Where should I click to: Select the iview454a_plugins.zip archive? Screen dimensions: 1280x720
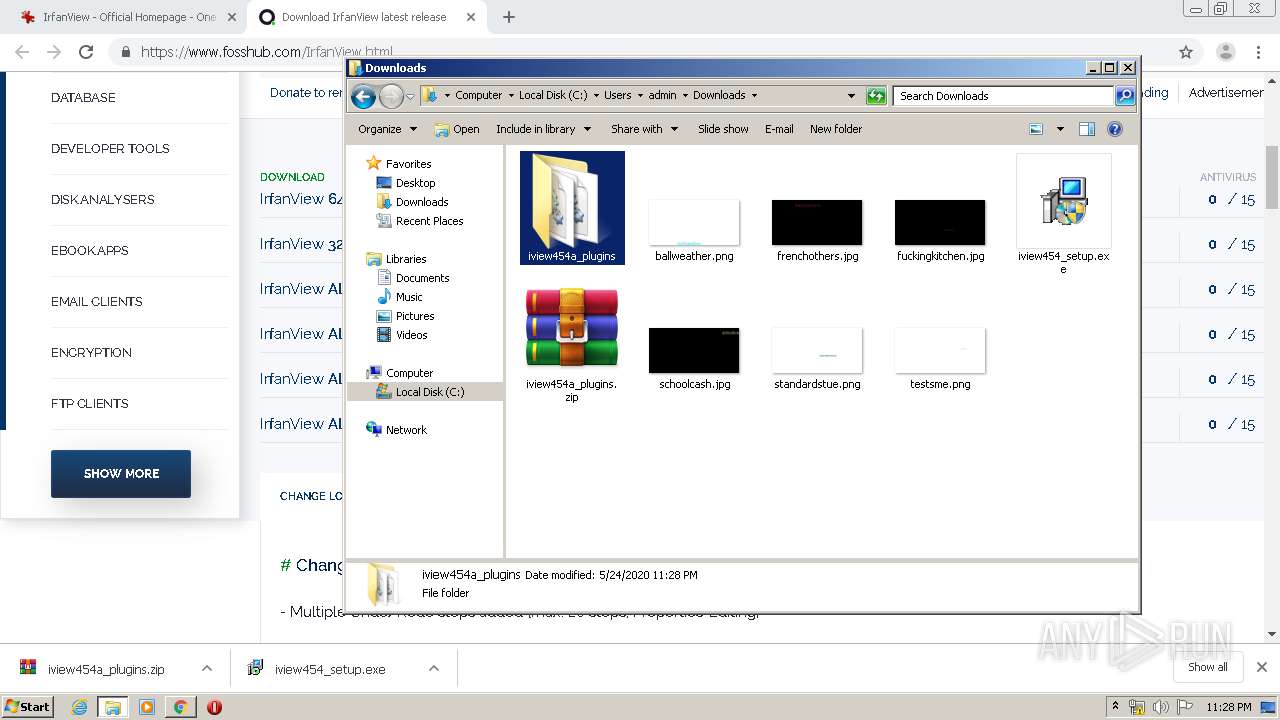tap(572, 345)
